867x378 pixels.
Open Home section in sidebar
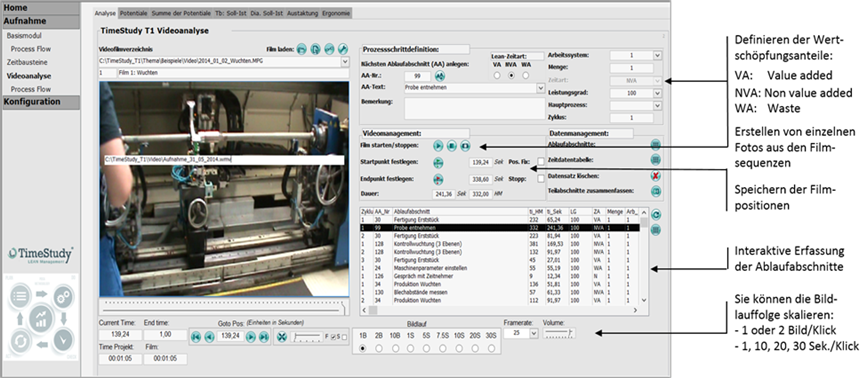click(x=41, y=8)
